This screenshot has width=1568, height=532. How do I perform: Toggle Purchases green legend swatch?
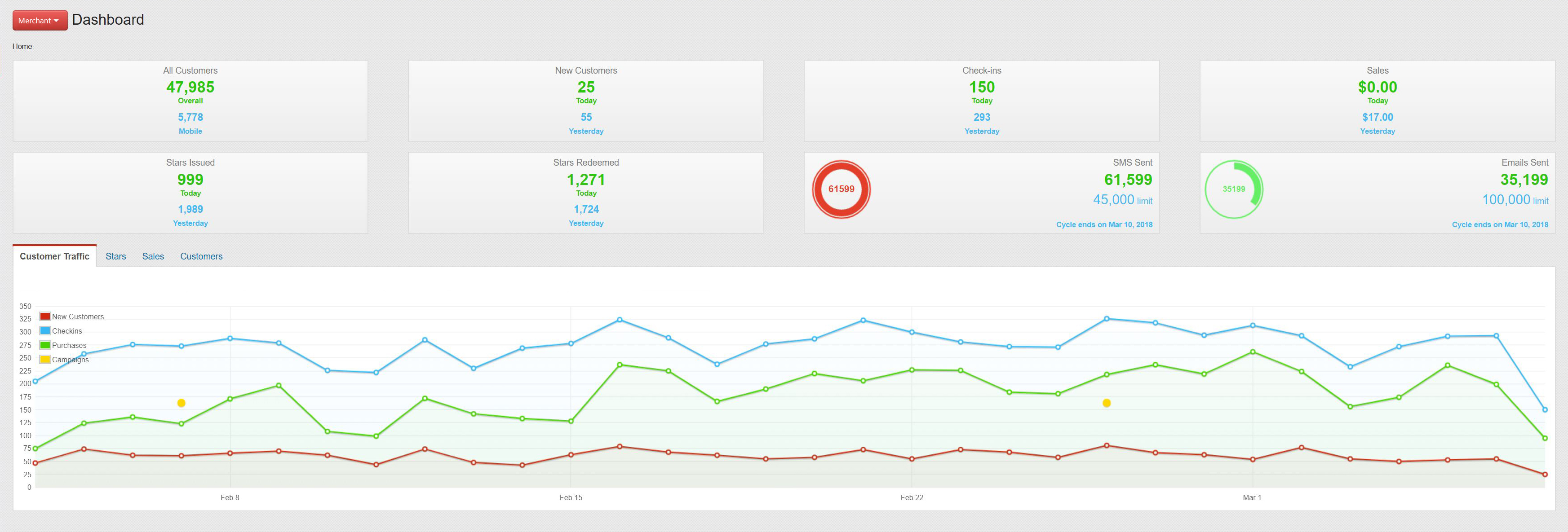45,345
